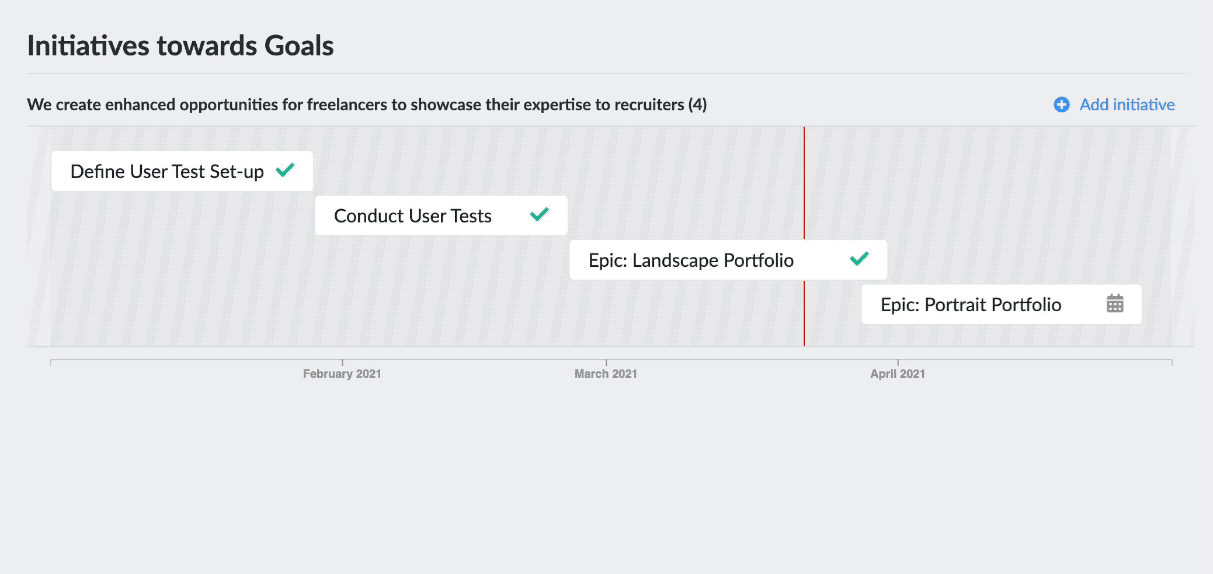Click the green checkmark on Conduct User Tests
Screen dimensions: 1213x574
click(x=540, y=215)
